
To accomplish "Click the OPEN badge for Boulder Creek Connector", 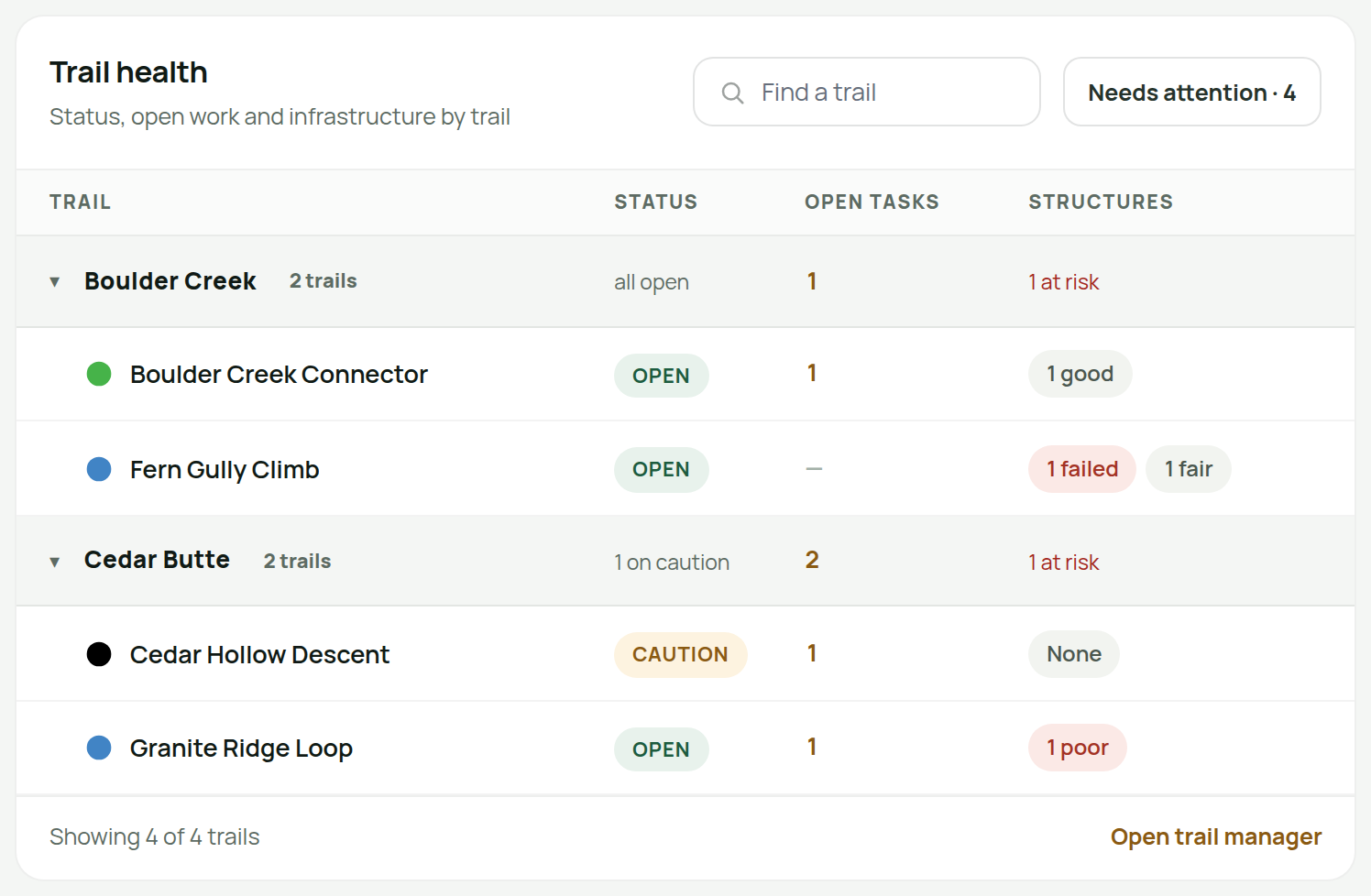I will coord(661,376).
